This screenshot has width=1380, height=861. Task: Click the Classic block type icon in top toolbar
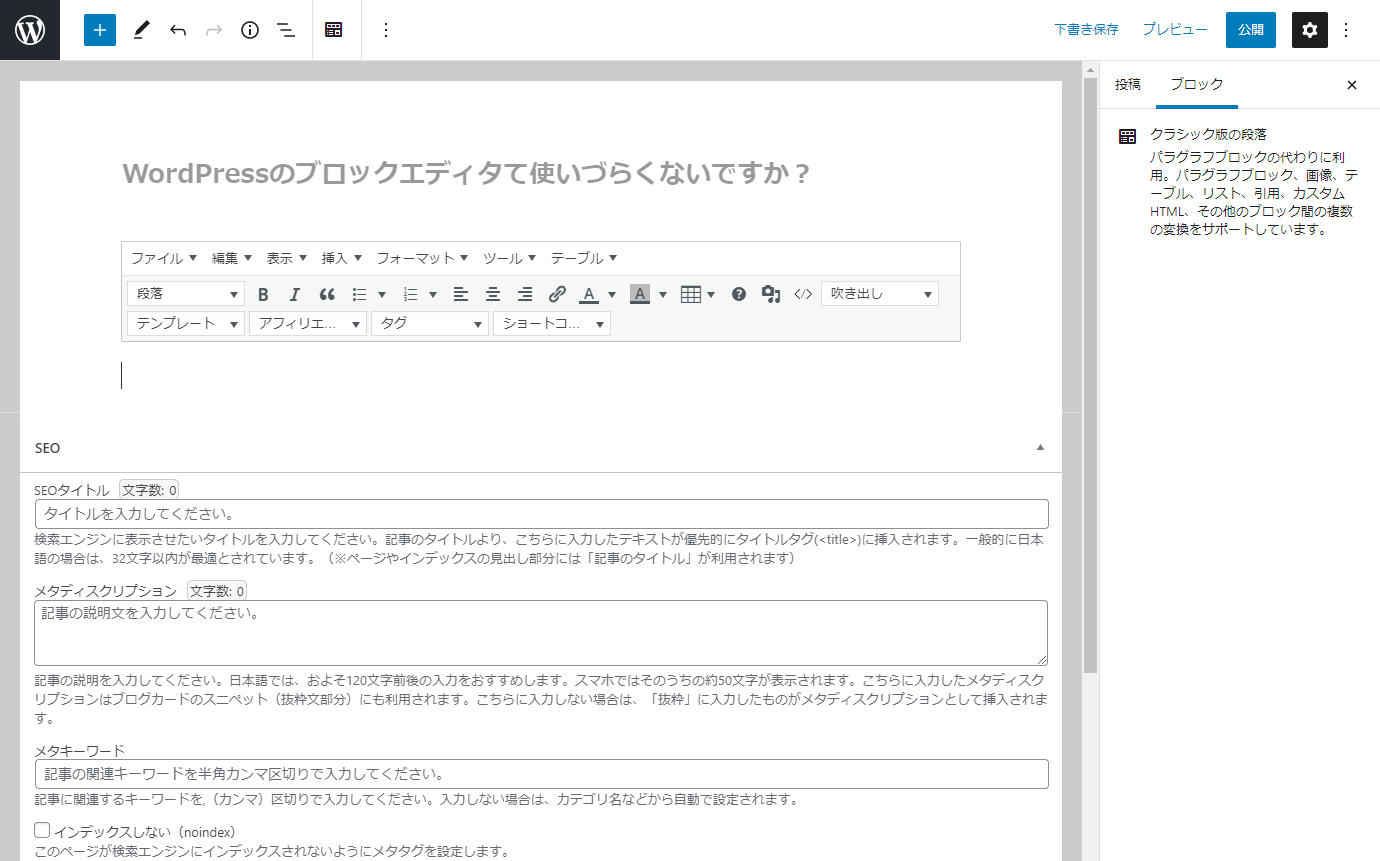click(334, 30)
